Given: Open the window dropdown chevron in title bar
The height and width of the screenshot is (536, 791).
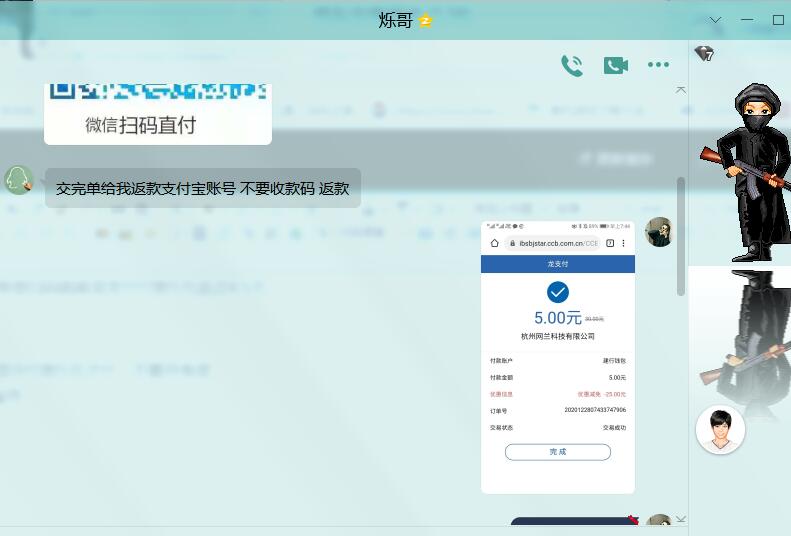Looking at the screenshot, I should [715, 20].
